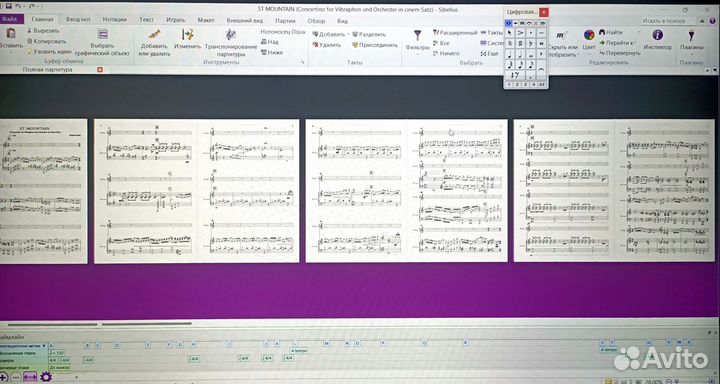Add an ossia staff Ниже (below)

tap(272, 52)
